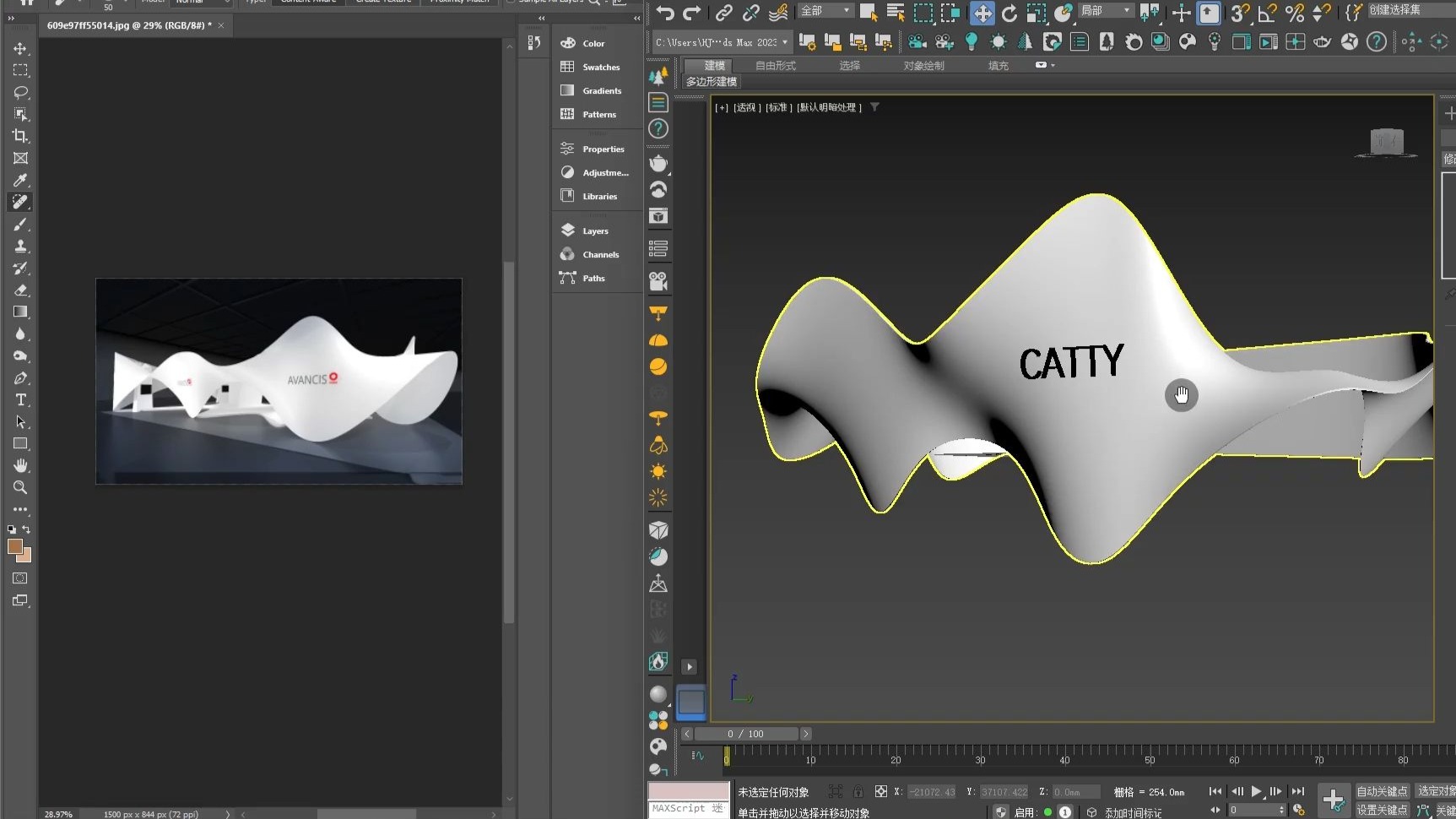The image size is (1456, 819).
Task: Choose the Brush tool in Photoshop
Action: point(20,225)
